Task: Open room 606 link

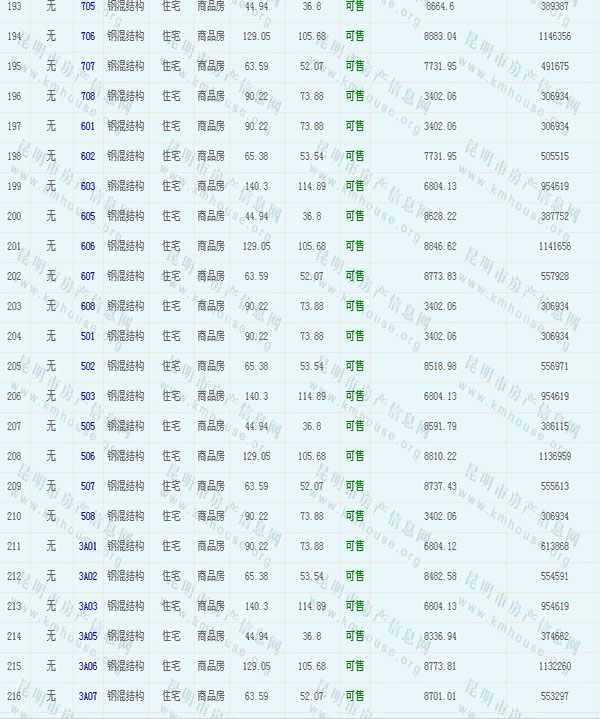Action: pyautogui.click(x=87, y=246)
